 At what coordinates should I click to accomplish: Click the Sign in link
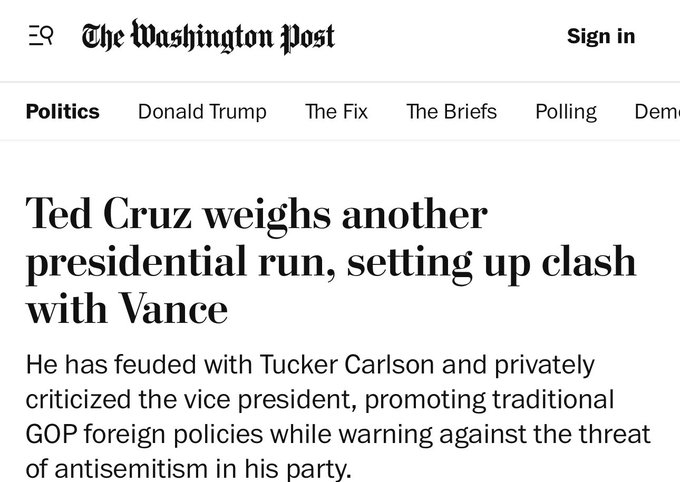(x=600, y=37)
